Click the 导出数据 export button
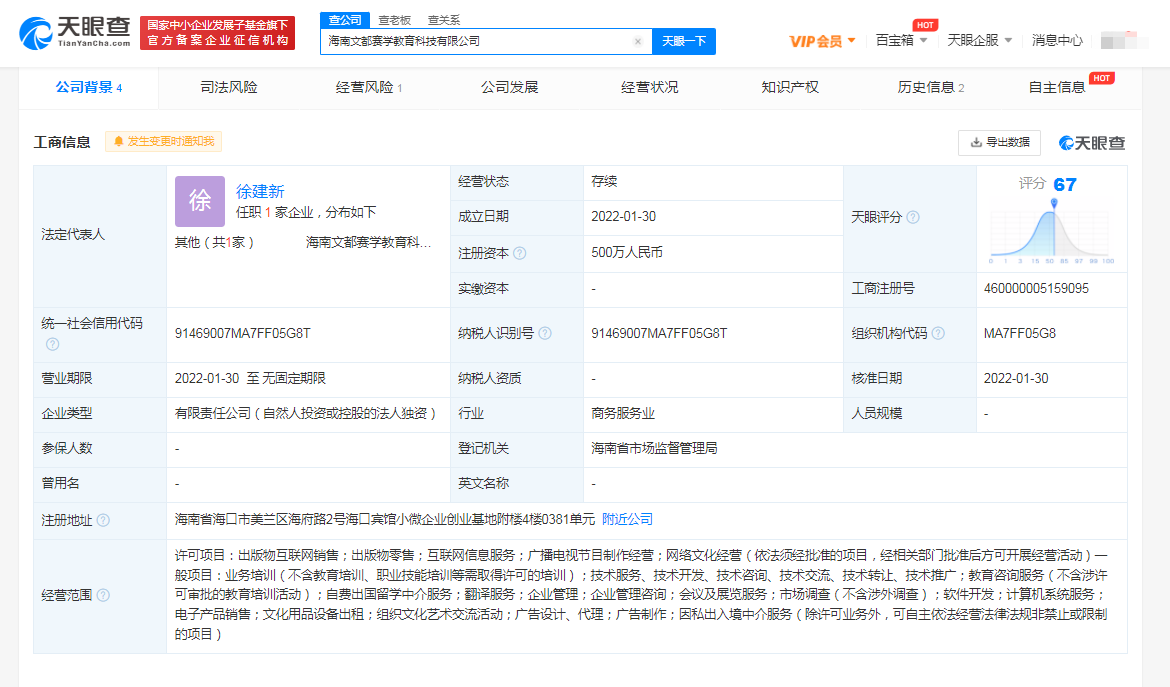The height and width of the screenshot is (687, 1170). (999, 143)
